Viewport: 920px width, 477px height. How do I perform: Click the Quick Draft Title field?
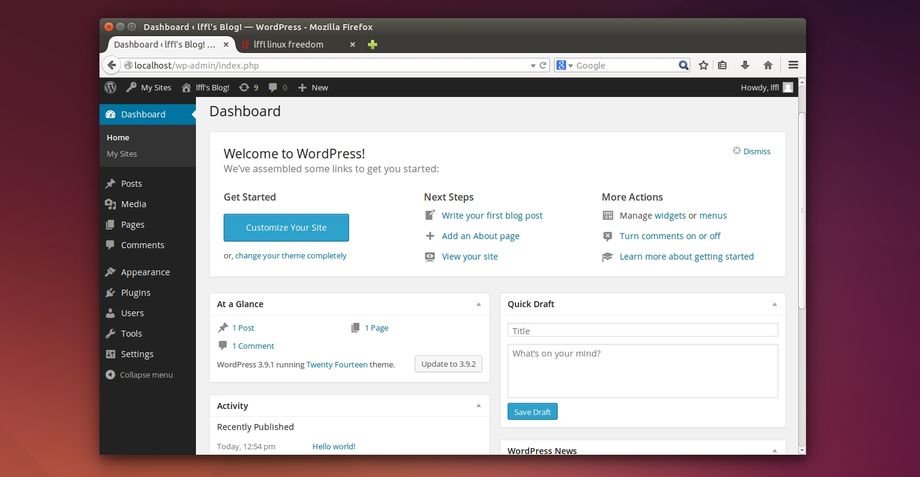[x=642, y=331]
